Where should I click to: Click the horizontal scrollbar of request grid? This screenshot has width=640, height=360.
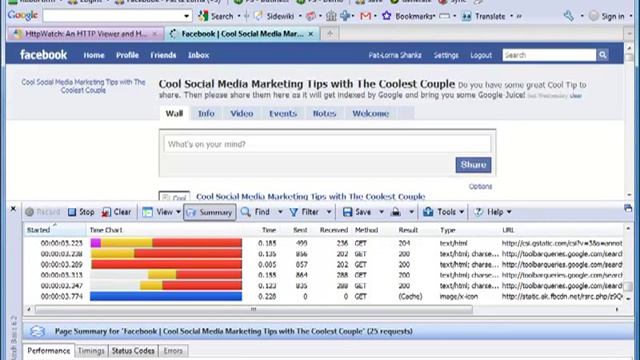coord(254,309)
